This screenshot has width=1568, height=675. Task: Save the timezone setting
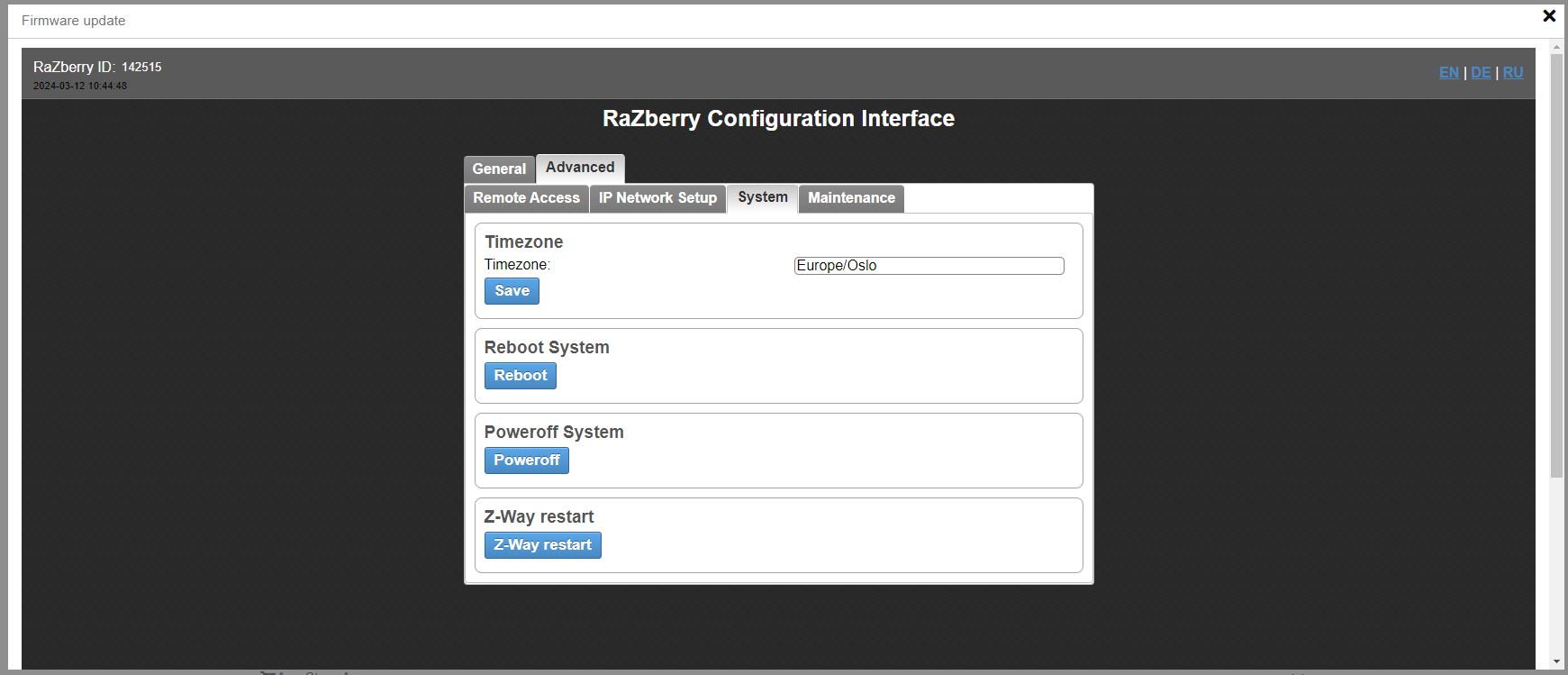pos(512,291)
